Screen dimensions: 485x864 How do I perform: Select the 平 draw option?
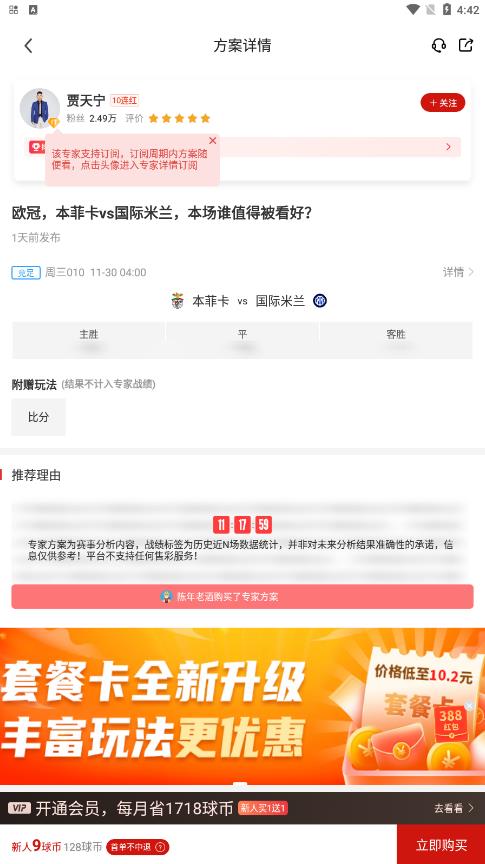click(242, 340)
